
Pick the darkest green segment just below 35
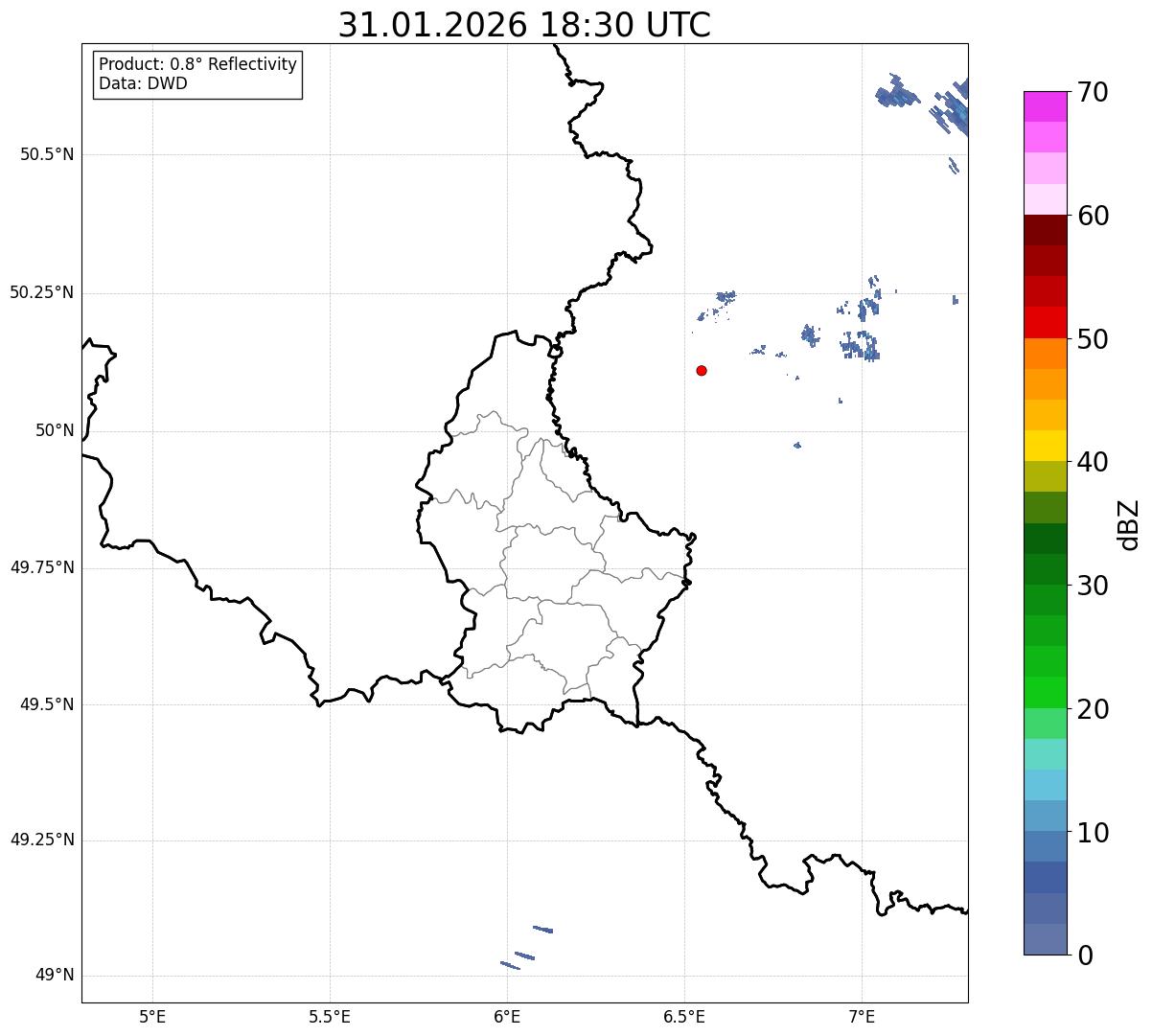(1045, 539)
